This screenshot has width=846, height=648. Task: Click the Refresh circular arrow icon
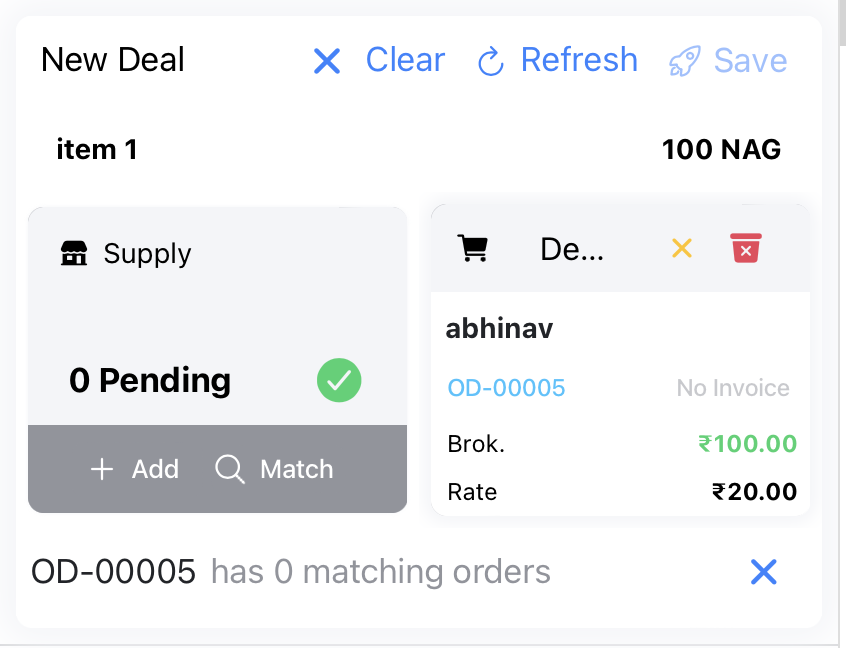[x=489, y=61]
